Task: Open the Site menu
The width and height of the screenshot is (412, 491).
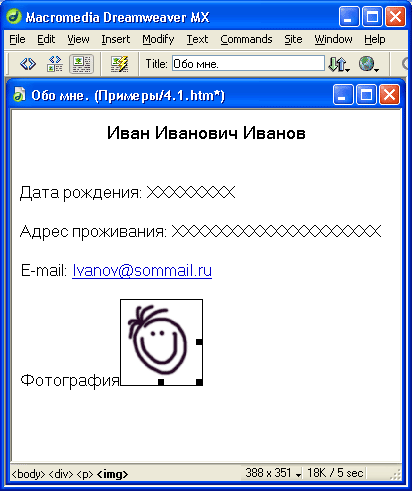Action: (x=293, y=39)
